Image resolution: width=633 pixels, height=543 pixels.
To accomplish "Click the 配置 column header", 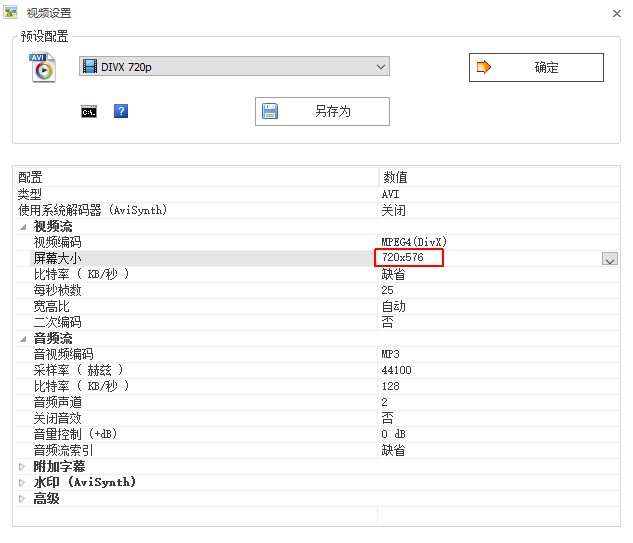I will tap(30, 177).
